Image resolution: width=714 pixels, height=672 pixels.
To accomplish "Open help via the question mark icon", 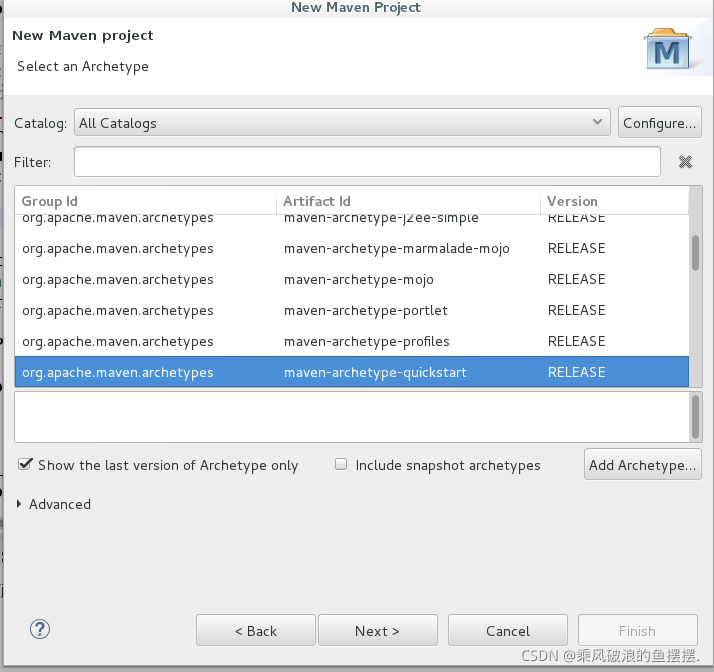I will [40, 629].
